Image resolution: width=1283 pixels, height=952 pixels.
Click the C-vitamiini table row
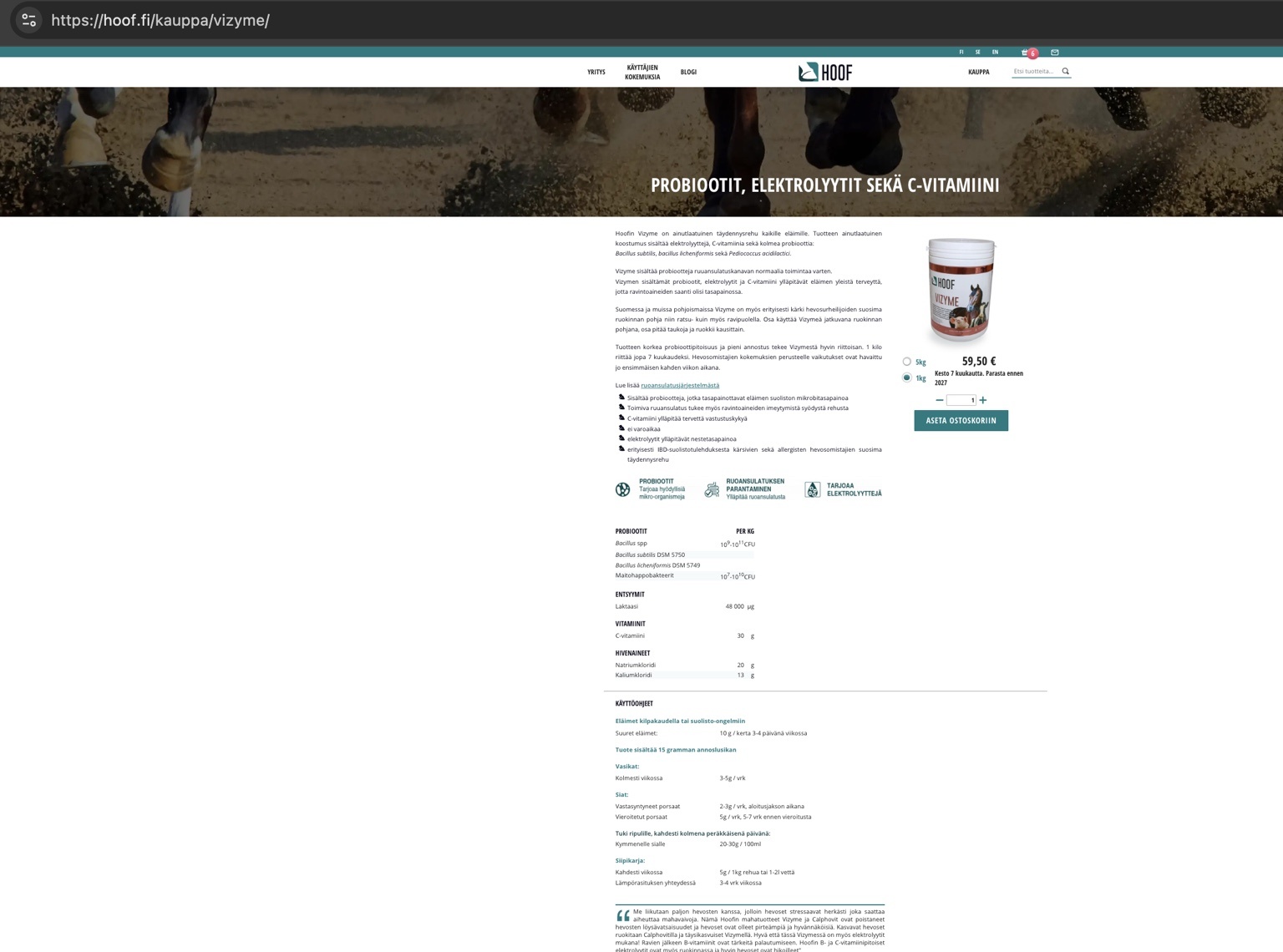click(x=685, y=636)
